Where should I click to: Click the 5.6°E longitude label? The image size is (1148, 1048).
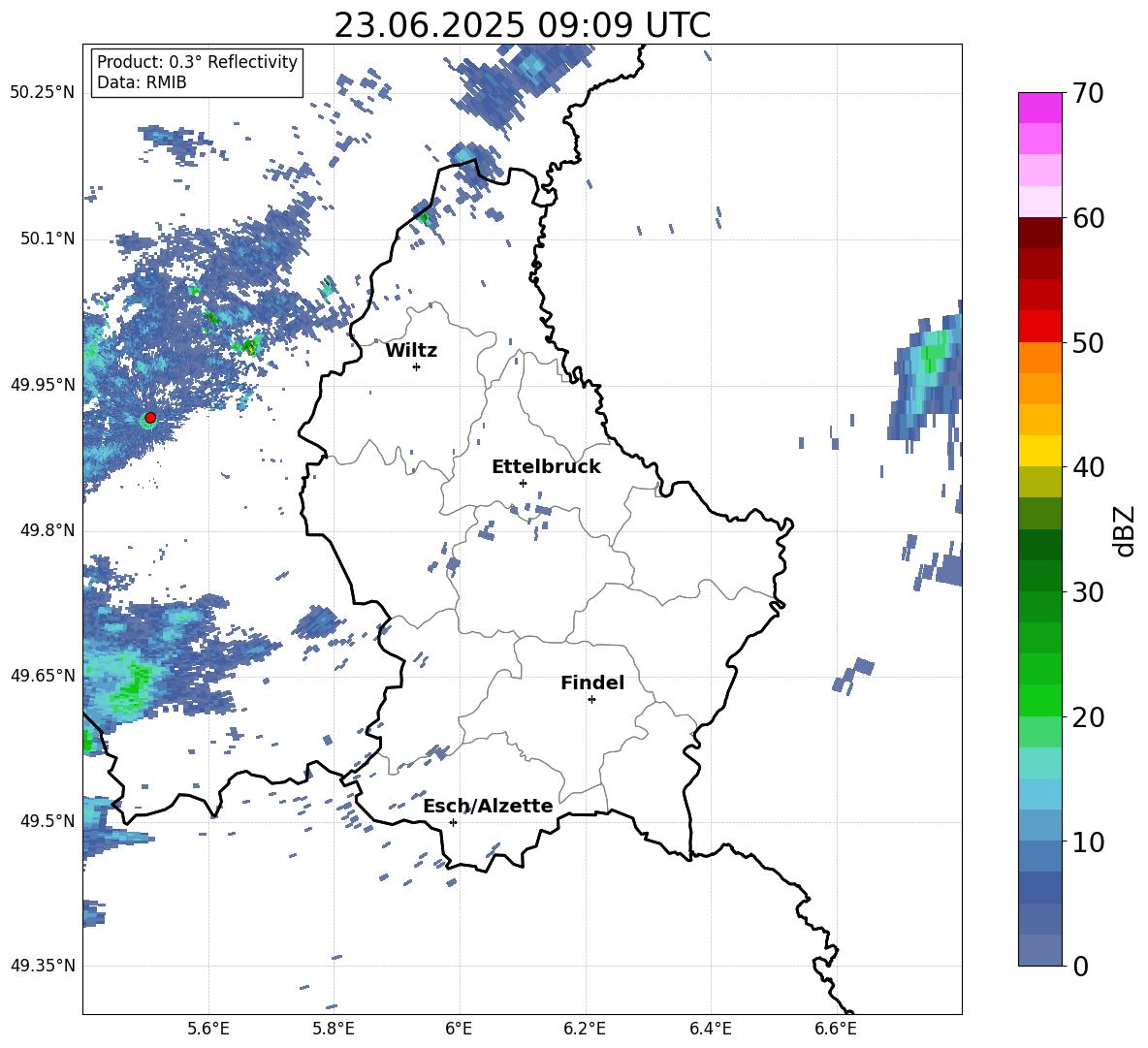(208, 1030)
